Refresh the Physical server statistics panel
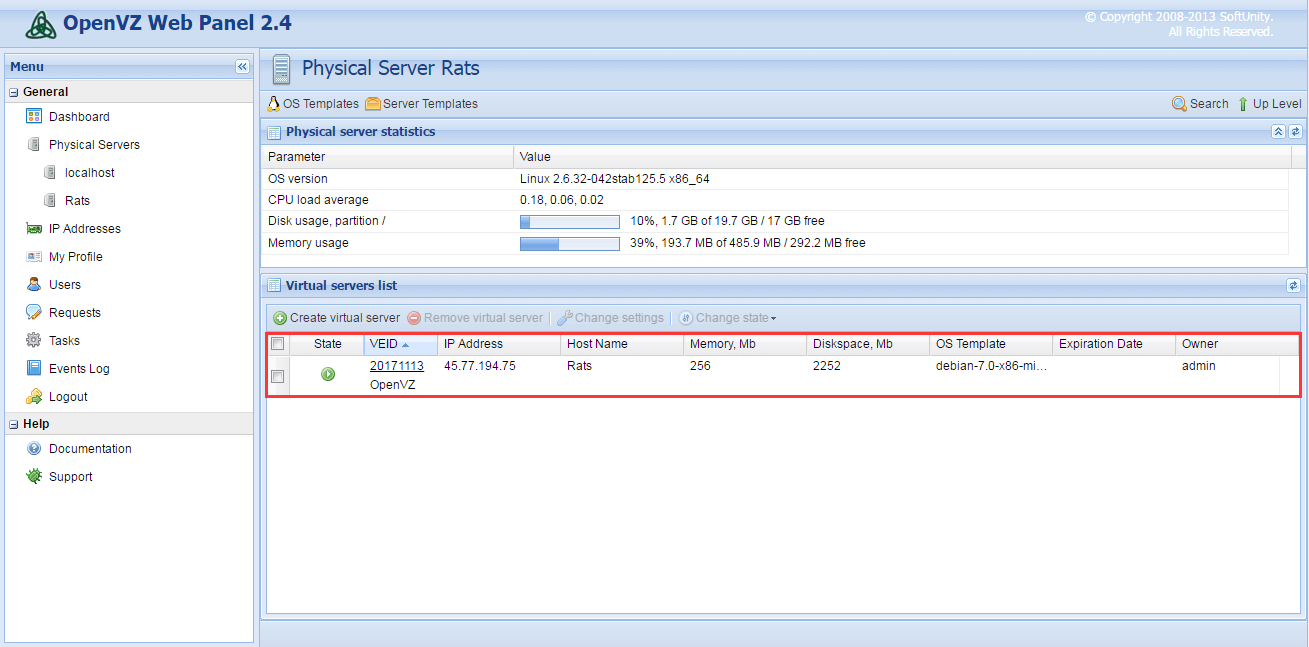Screen dimensions: 1309x647 pos(1295,132)
